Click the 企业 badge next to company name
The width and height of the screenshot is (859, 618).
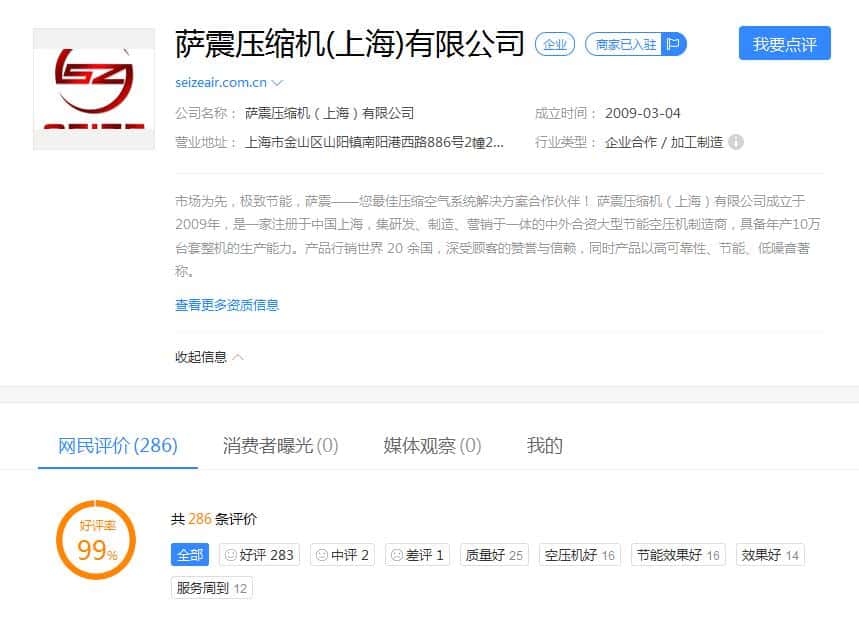[554, 44]
